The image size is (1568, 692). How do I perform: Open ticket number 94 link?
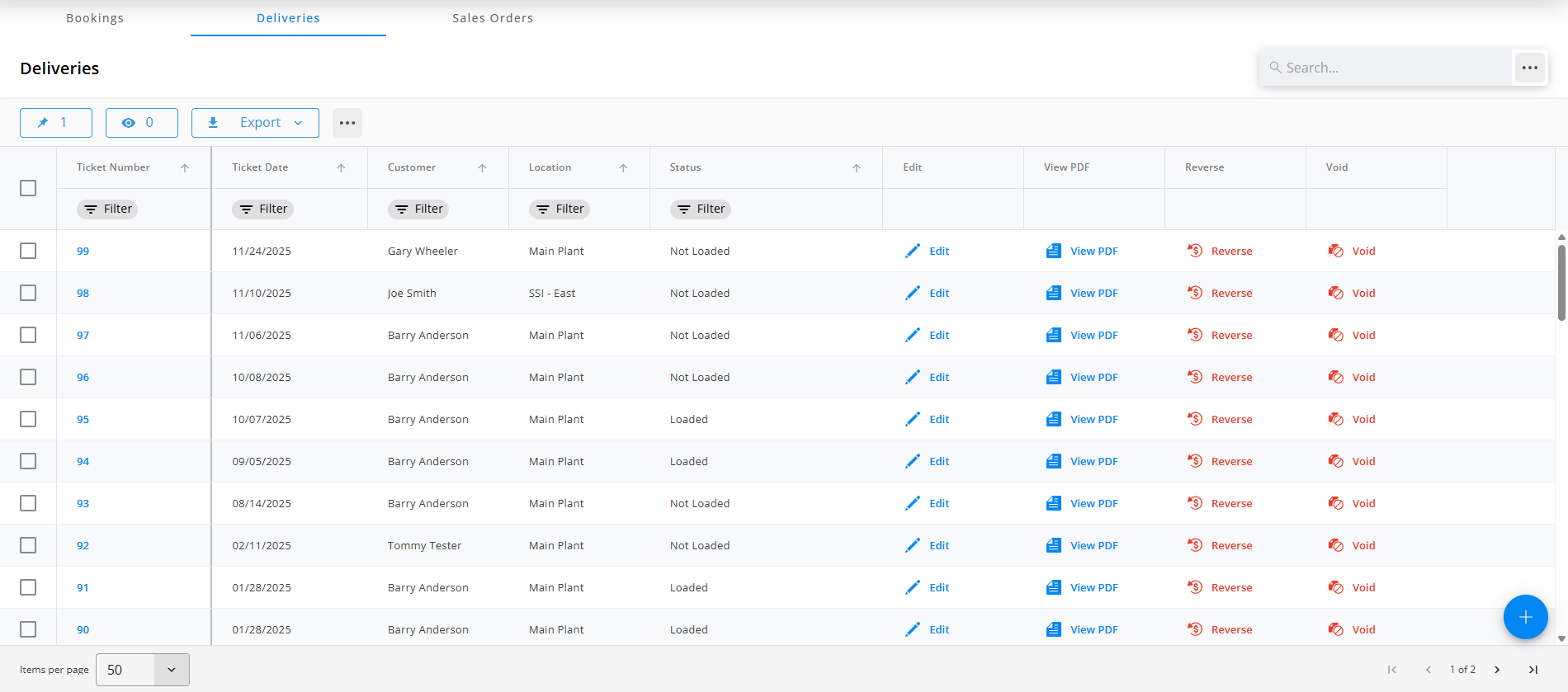[83, 461]
